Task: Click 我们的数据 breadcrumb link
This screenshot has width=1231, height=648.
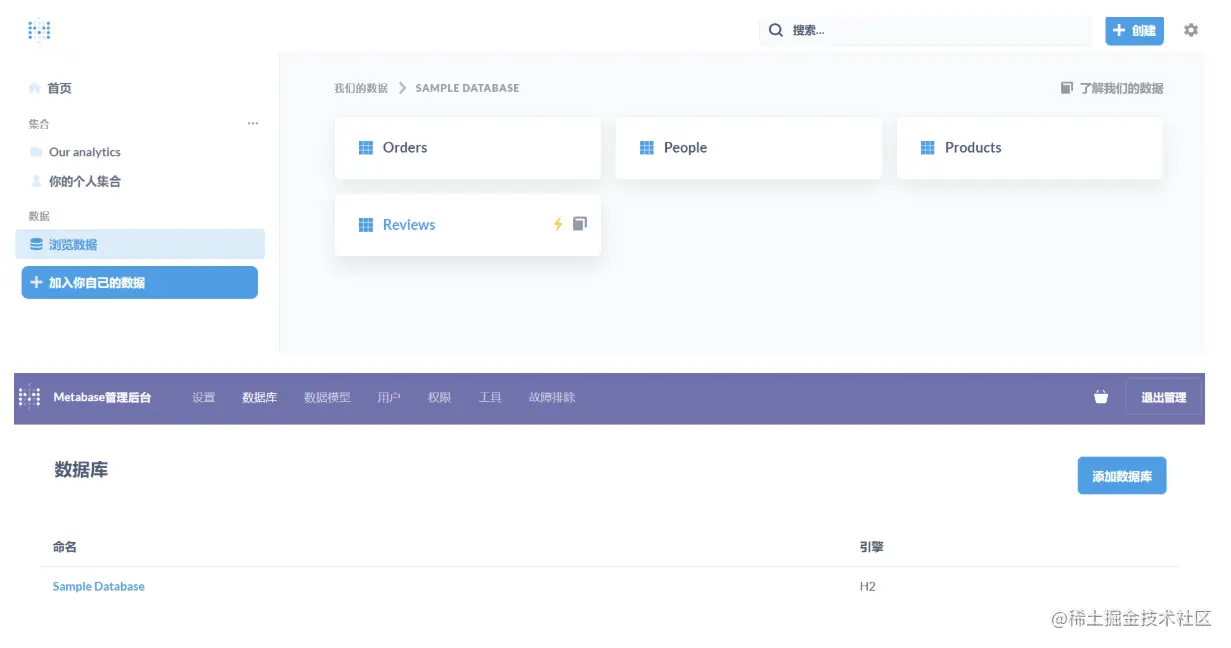Action: pos(361,88)
